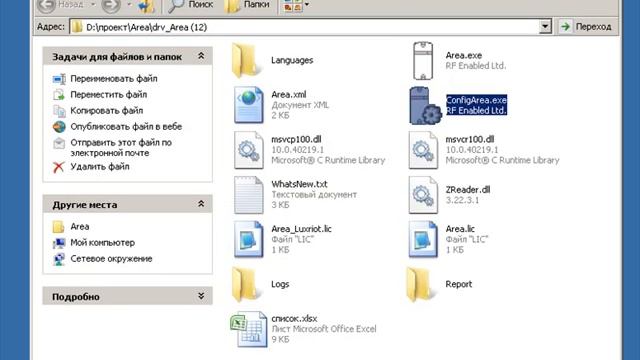Expand the Подробно panel
Viewport: 640px width, 360px height.
tap(201, 296)
